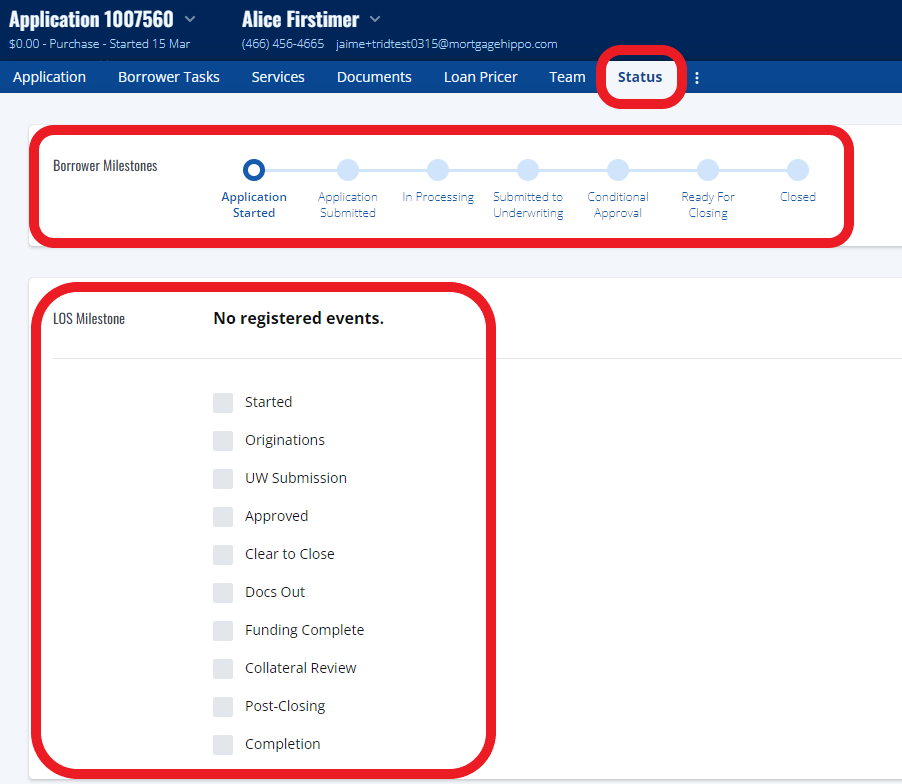902x784 pixels.
Task: Check the Started LOS milestone checkbox
Action: point(223,403)
